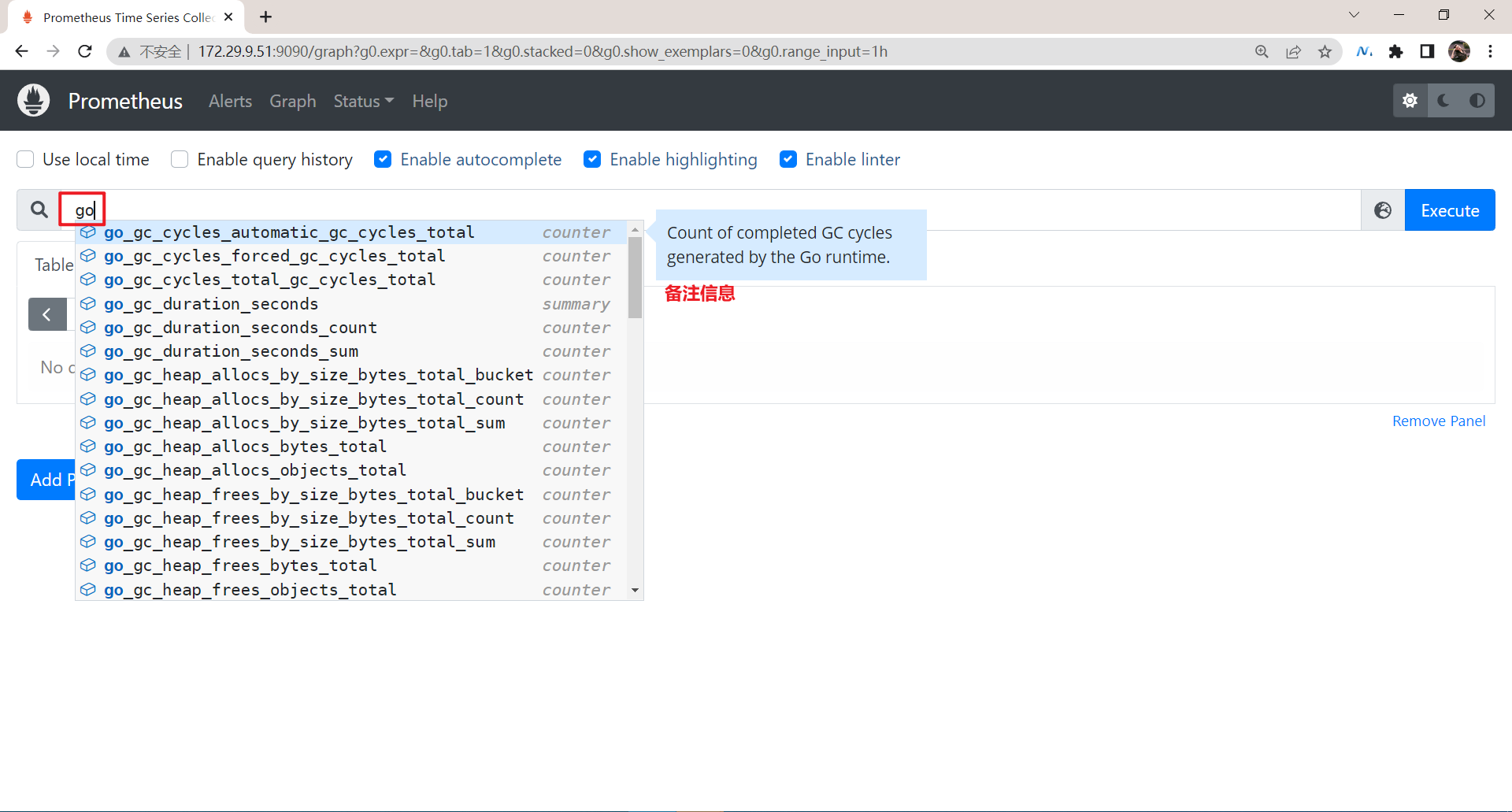Expand the Status dropdown menu
The image size is (1512, 812).
(x=363, y=101)
